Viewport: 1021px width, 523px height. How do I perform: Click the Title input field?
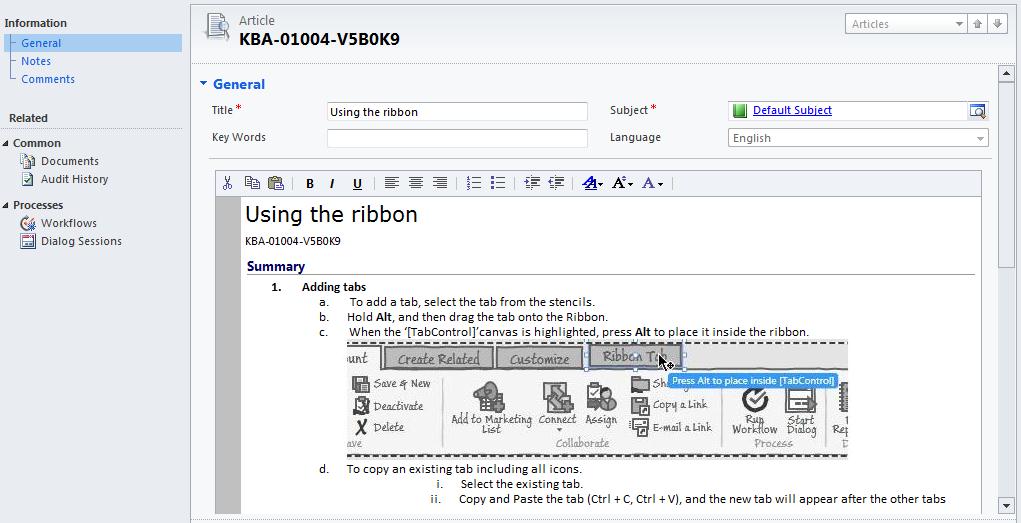click(457, 111)
